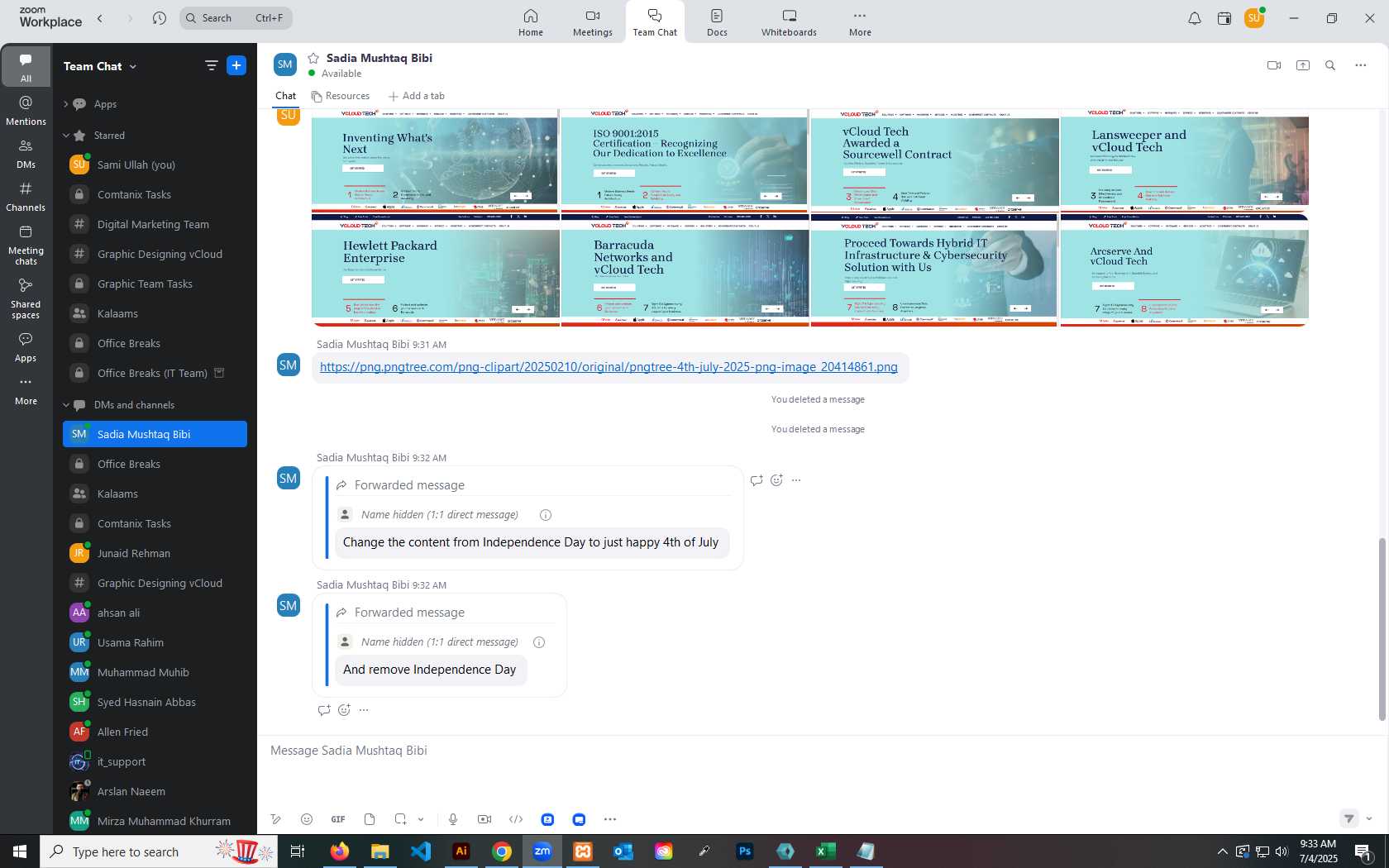Screen dimensions: 1389x868
Task: Click the Search box in top bar
Action: 236,17
